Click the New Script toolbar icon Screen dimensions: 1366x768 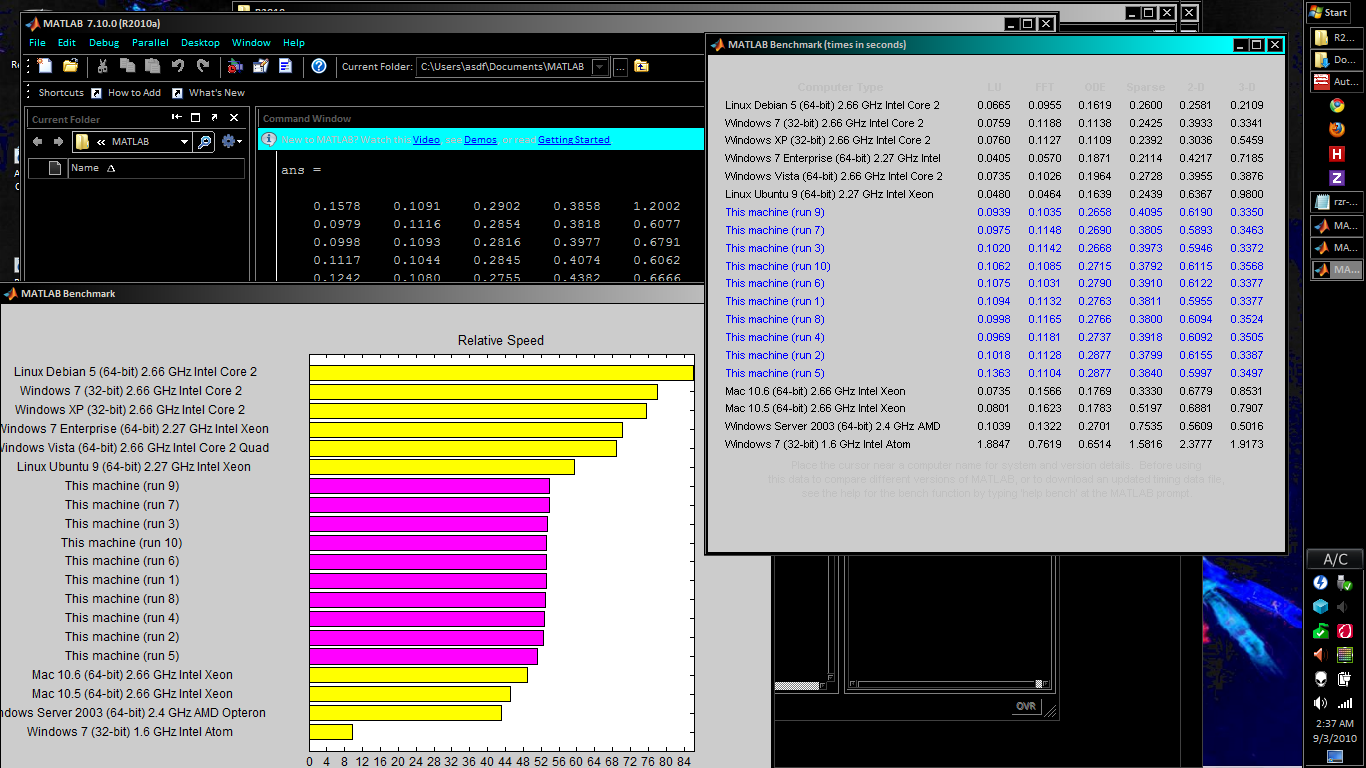[x=45, y=66]
